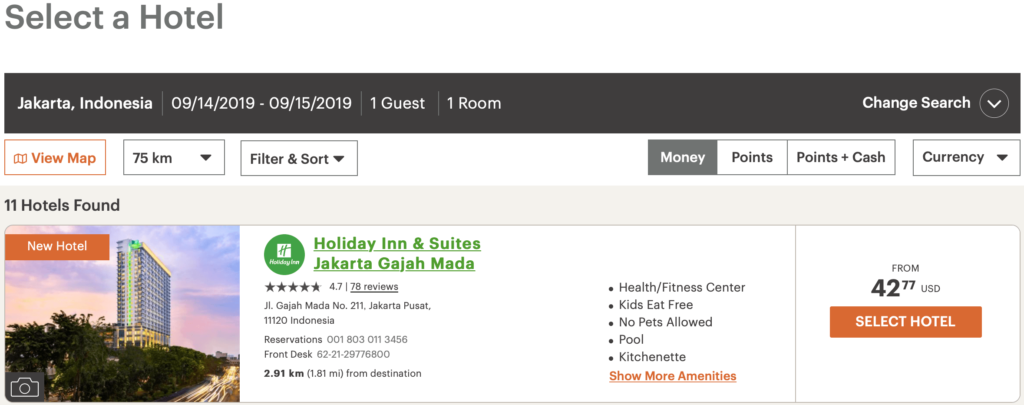
Task: Click Show More Amenities
Action: 673,376
